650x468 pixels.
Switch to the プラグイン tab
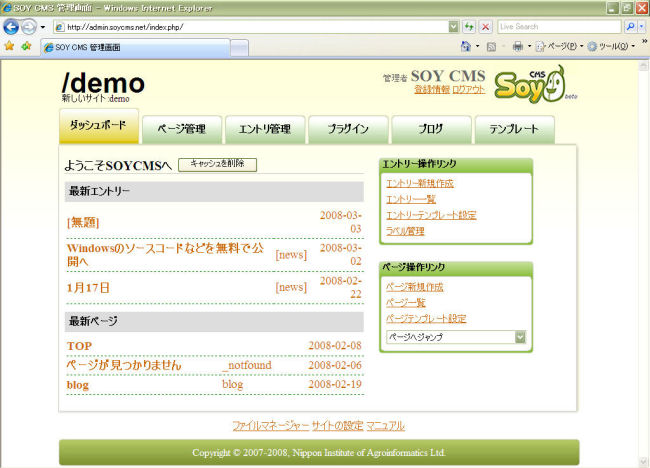[348, 129]
